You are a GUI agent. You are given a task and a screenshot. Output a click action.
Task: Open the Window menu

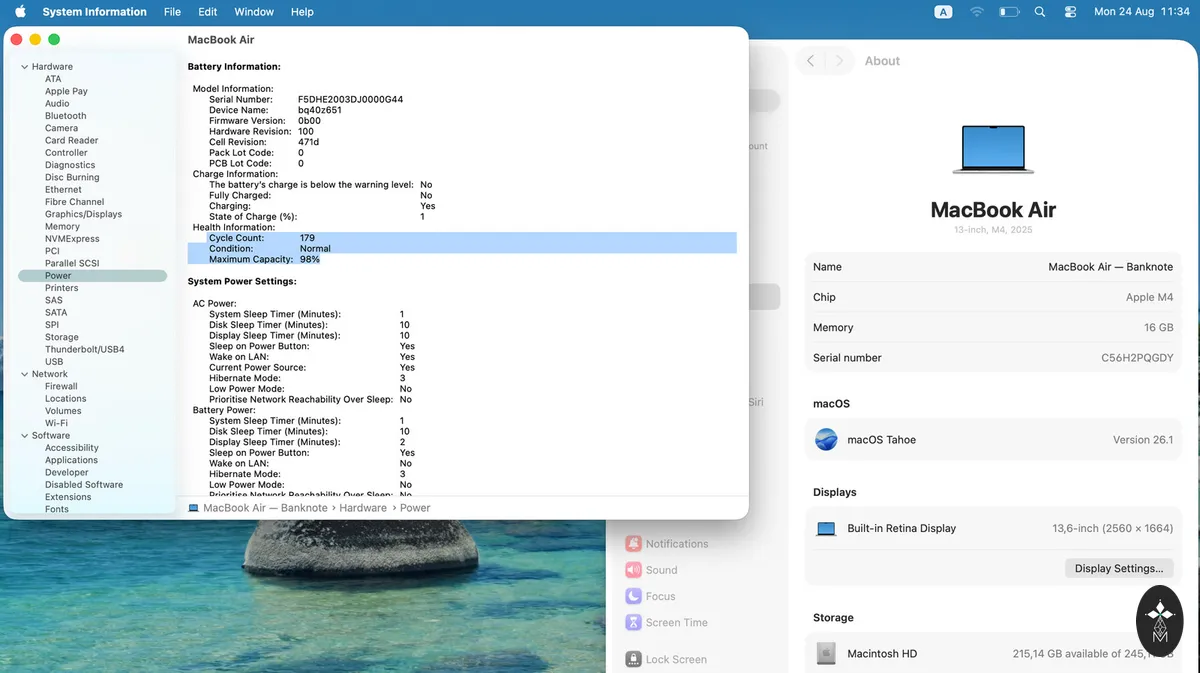coord(254,12)
